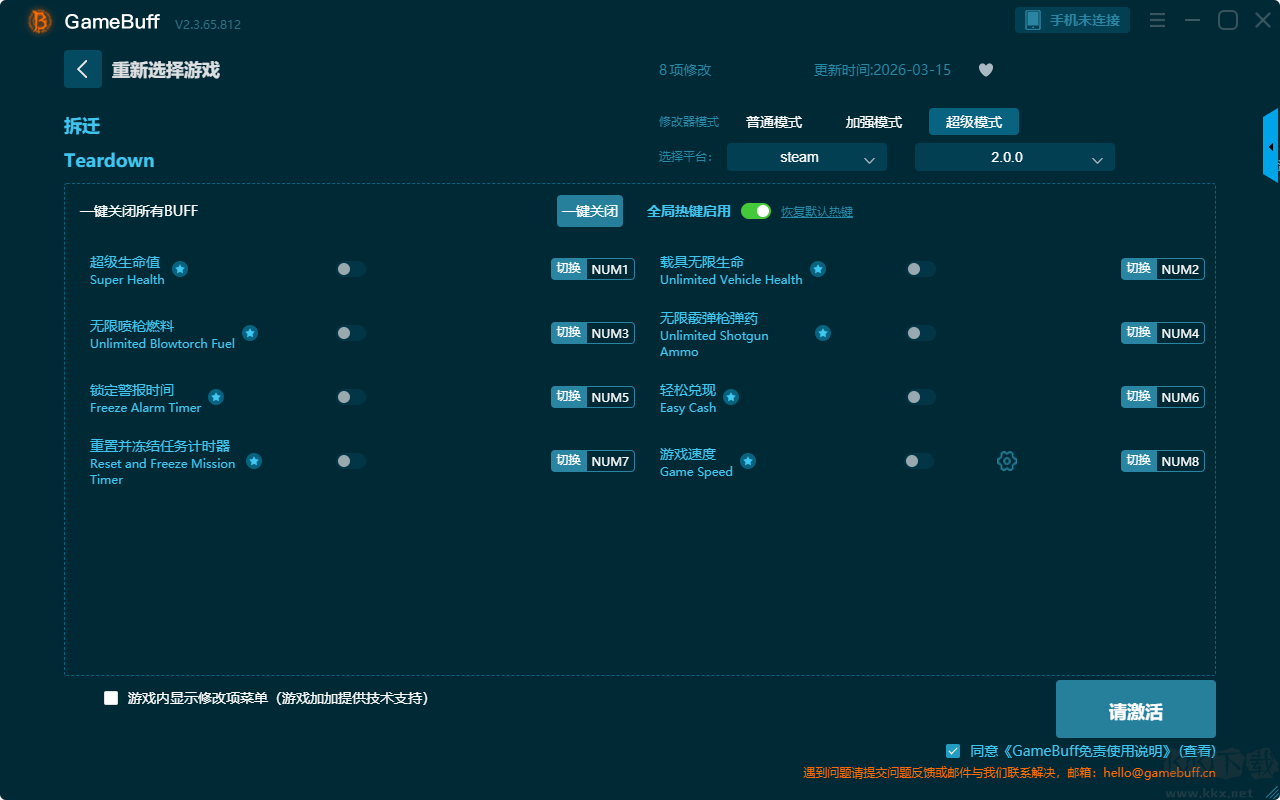
Task: Open the steam platform dropdown
Action: (x=807, y=157)
